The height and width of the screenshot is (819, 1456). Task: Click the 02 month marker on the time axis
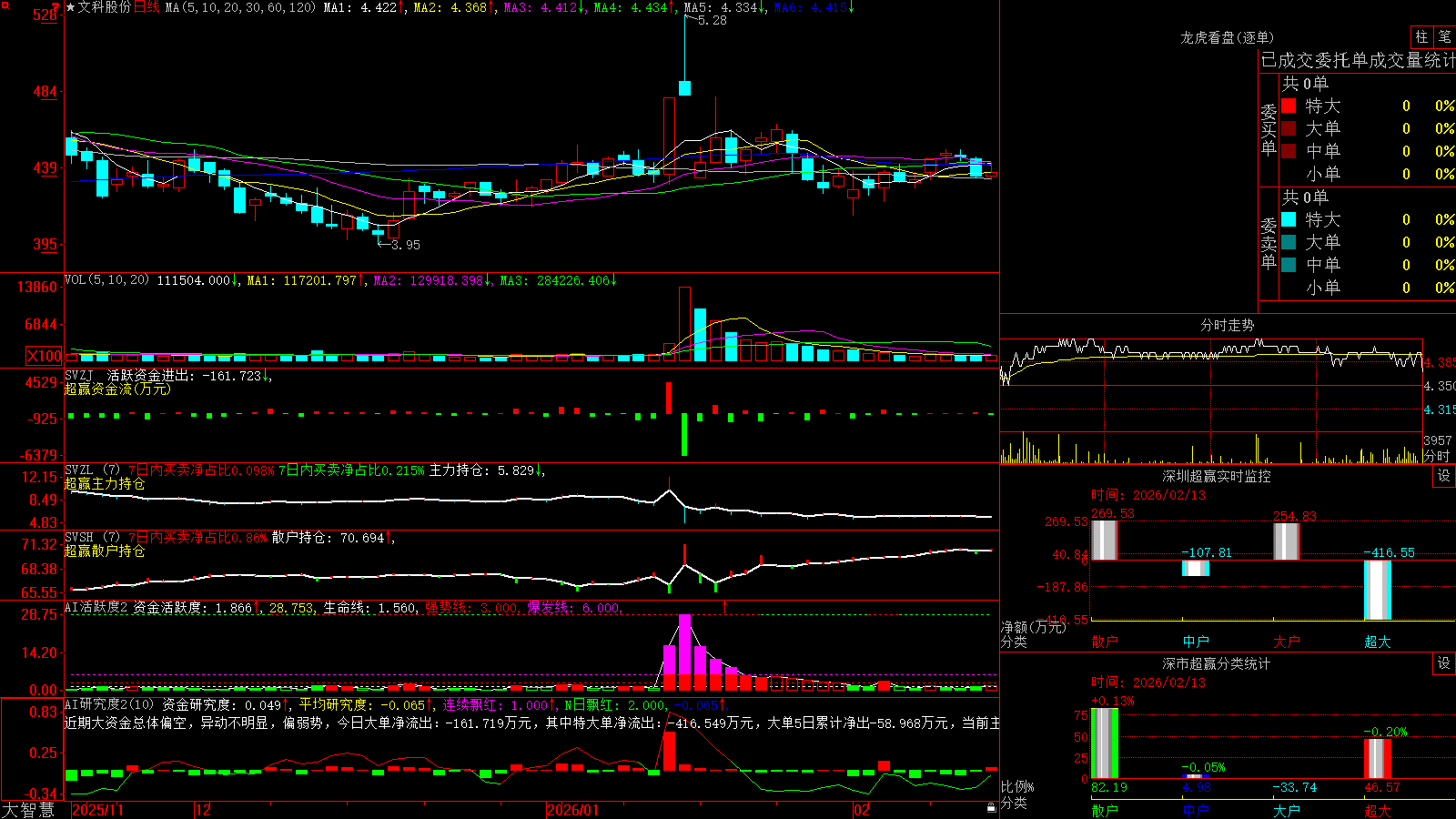point(861,810)
